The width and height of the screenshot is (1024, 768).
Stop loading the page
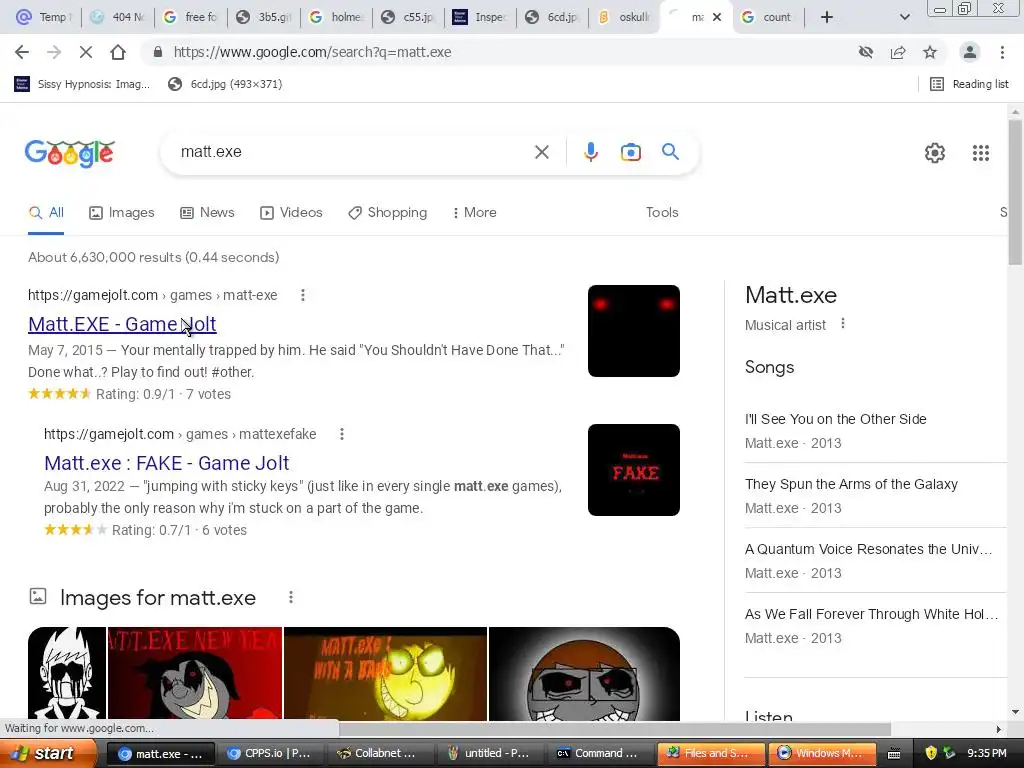(86, 52)
